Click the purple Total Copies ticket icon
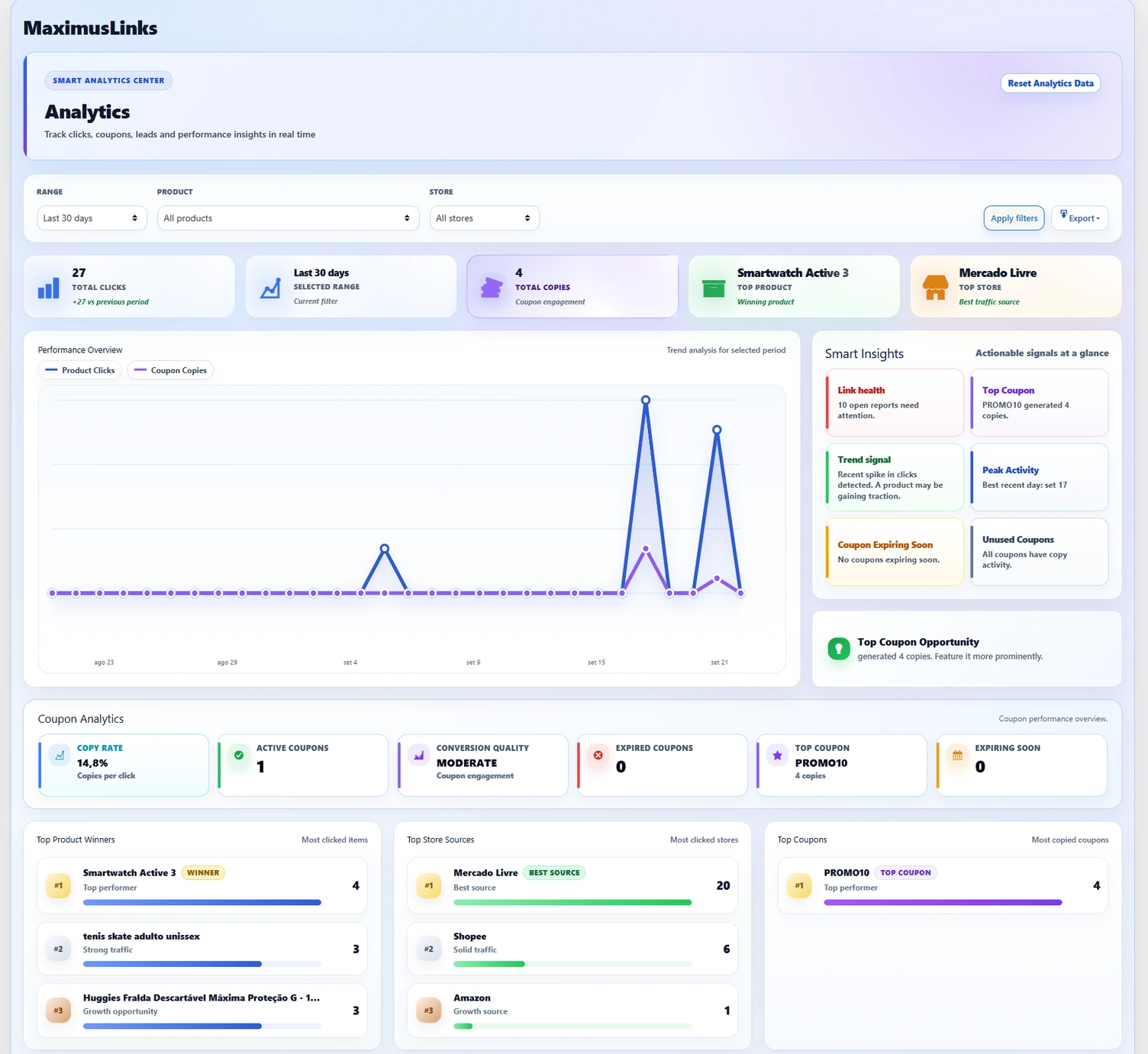The width and height of the screenshot is (1148, 1054). pyautogui.click(x=492, y=288)
